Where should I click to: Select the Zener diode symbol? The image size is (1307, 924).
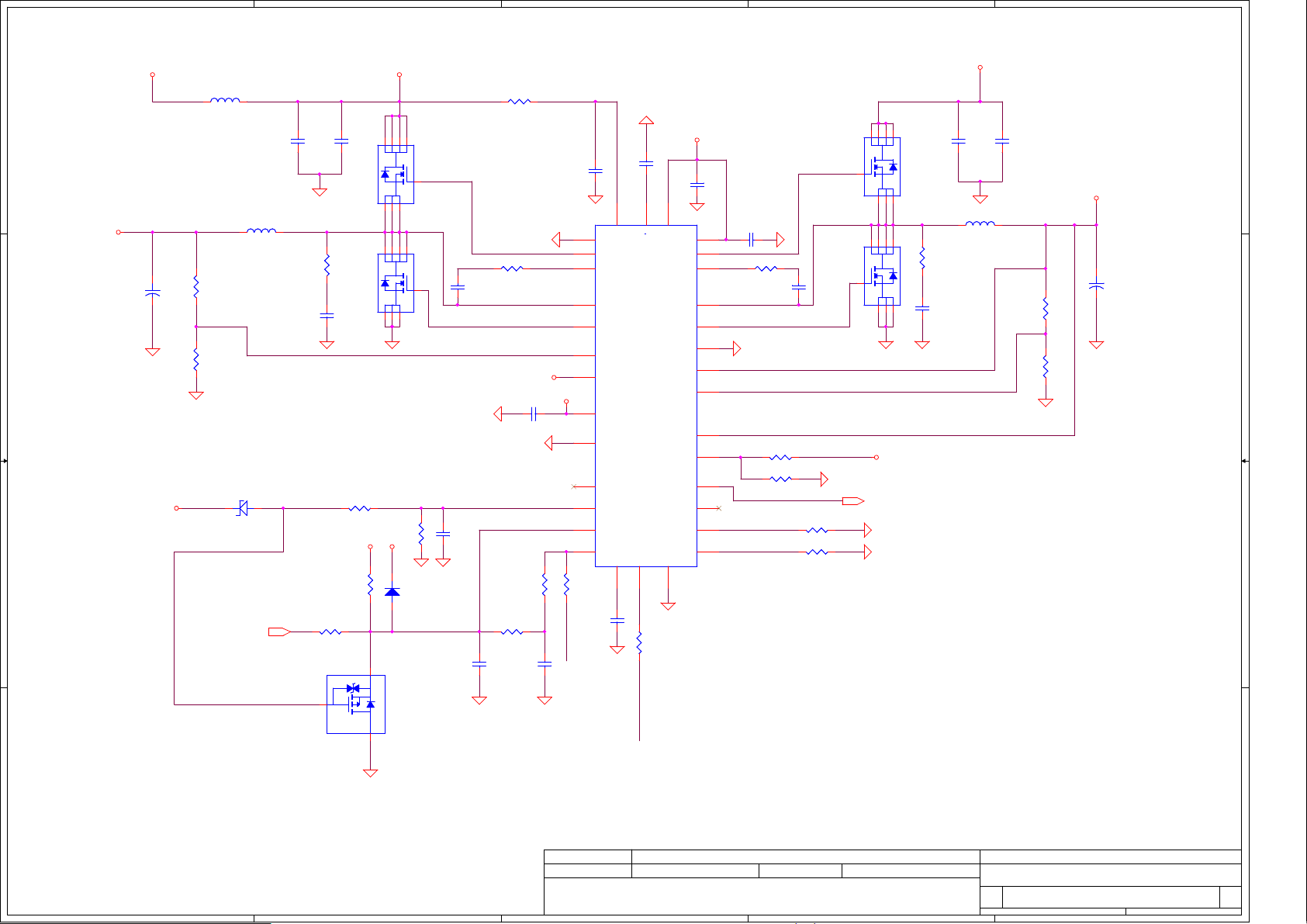point(242,508)
